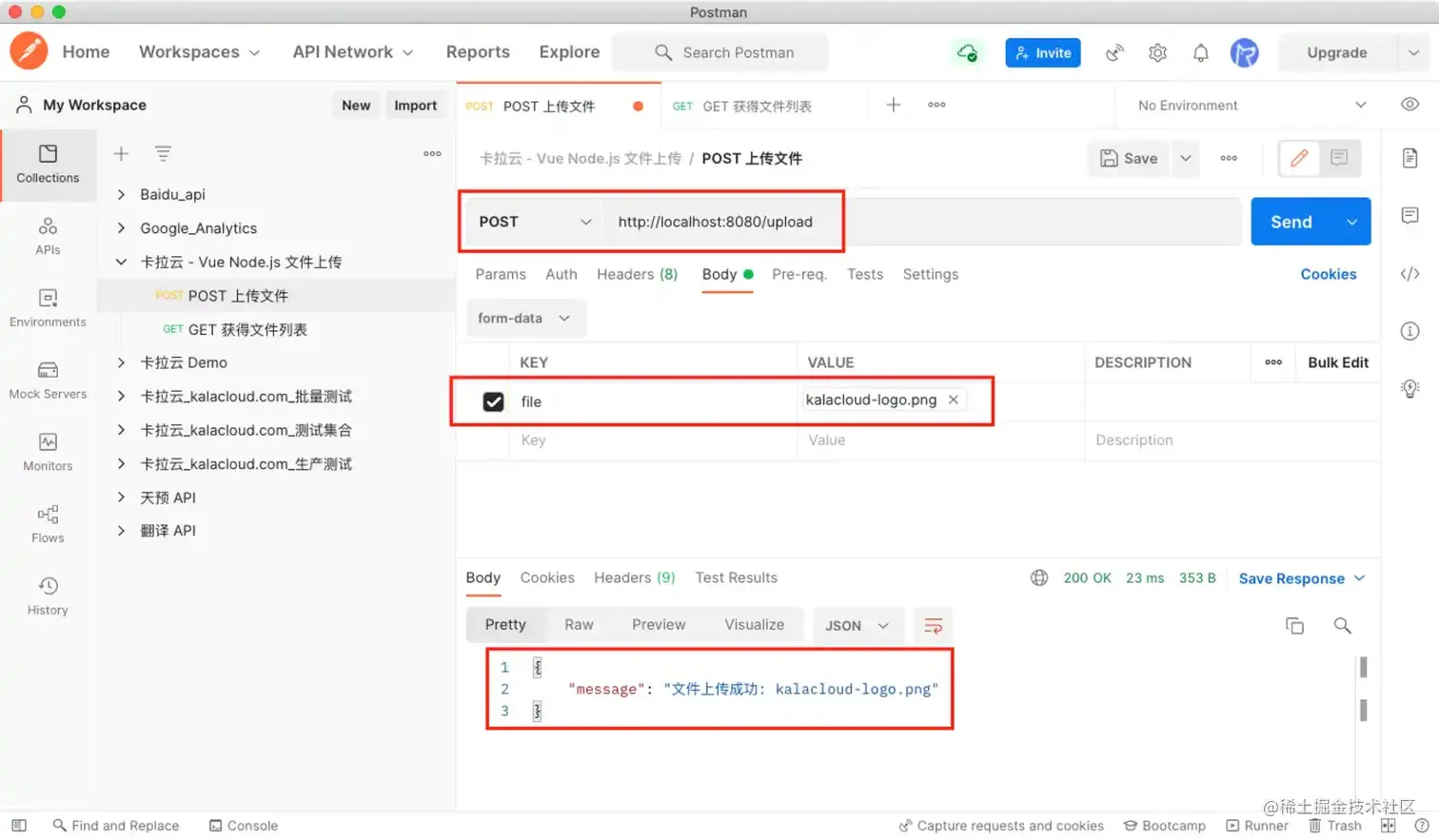Image resolution: width=1439 pixels, height=840 pixels.
Task: Open Documentation icon in right sidebar
Action: pos(1410,158)
